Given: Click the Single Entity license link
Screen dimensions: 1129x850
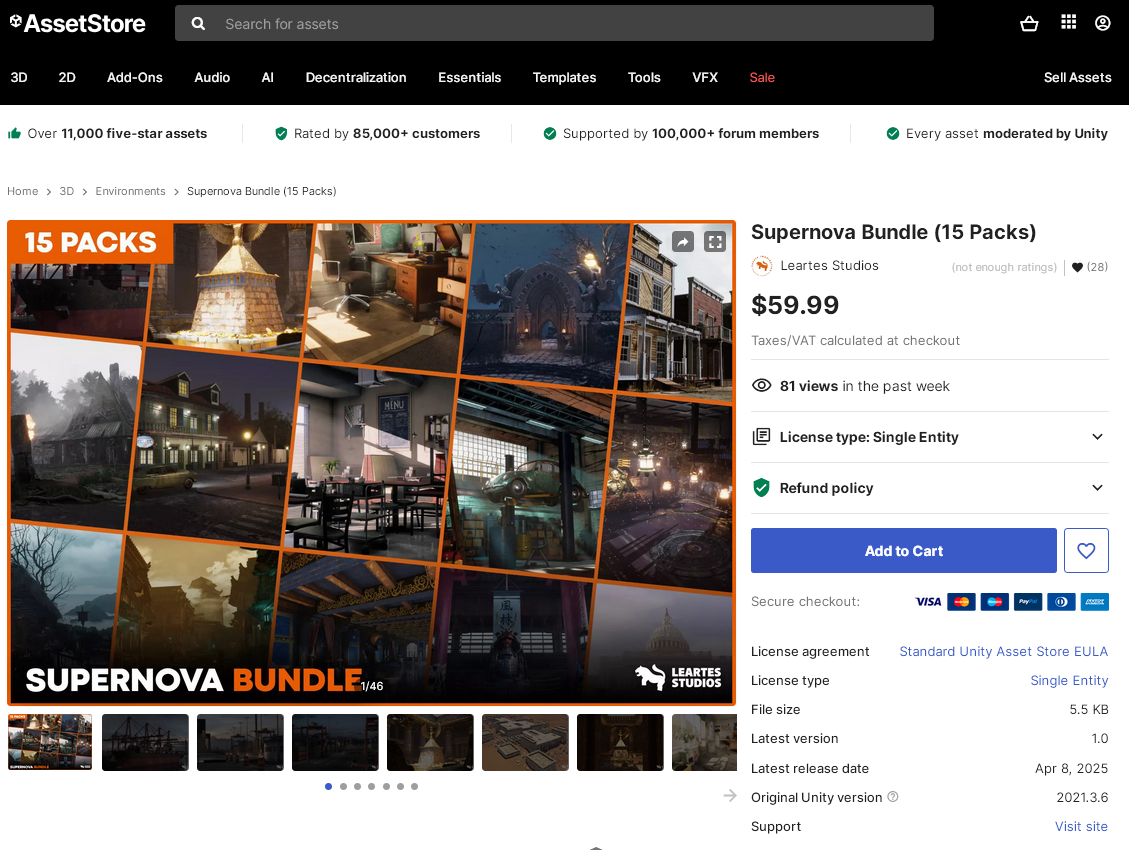Looking at the screenshot, I should 1069,680.
